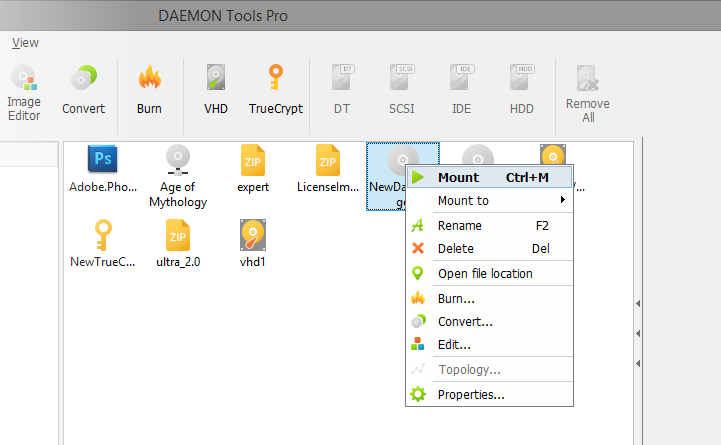
Task: Select the Adobe Photoshop image thumbnail
Action: coord(103,168)
